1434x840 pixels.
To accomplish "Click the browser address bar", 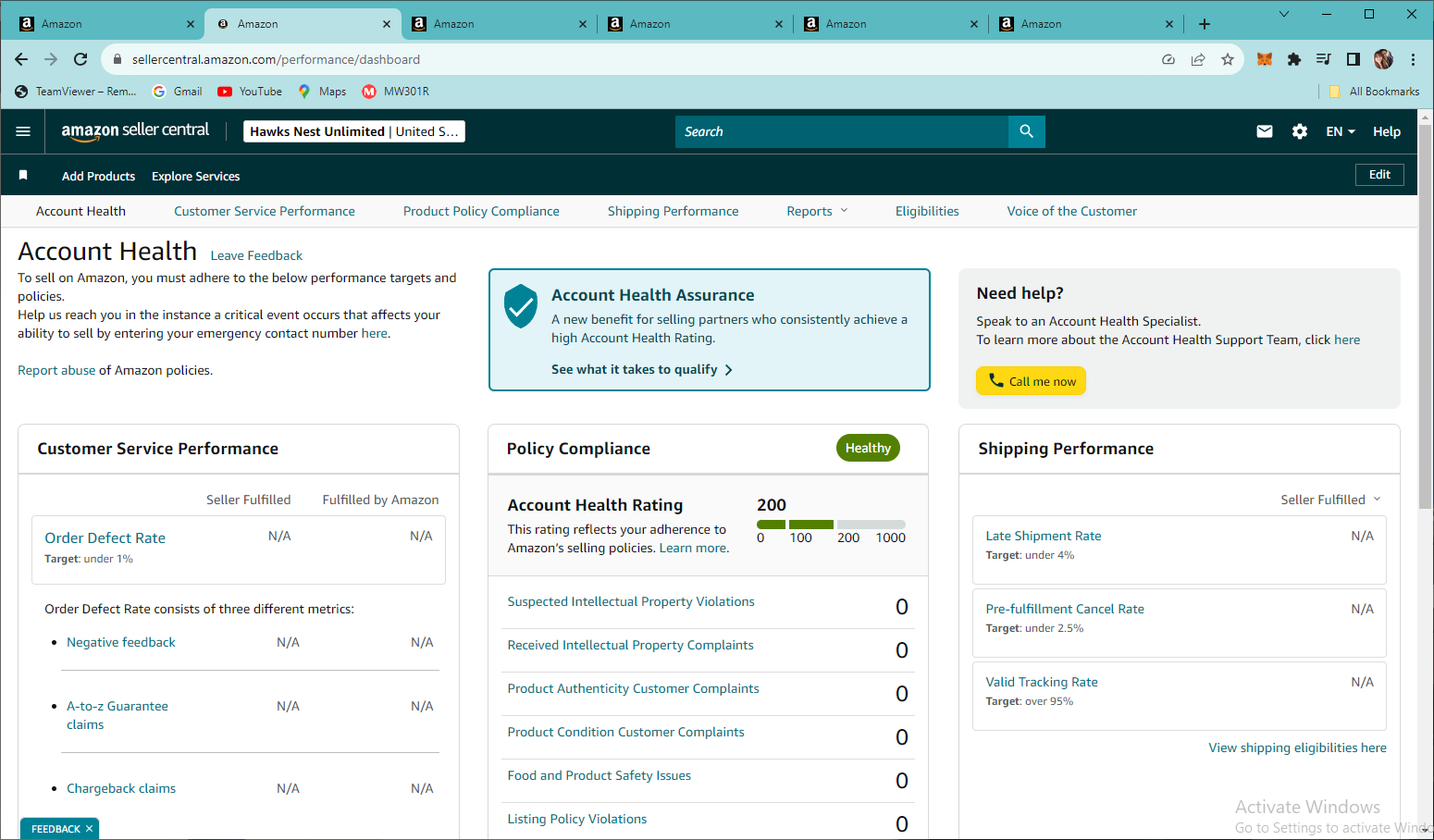I will [x=638, y=59].
